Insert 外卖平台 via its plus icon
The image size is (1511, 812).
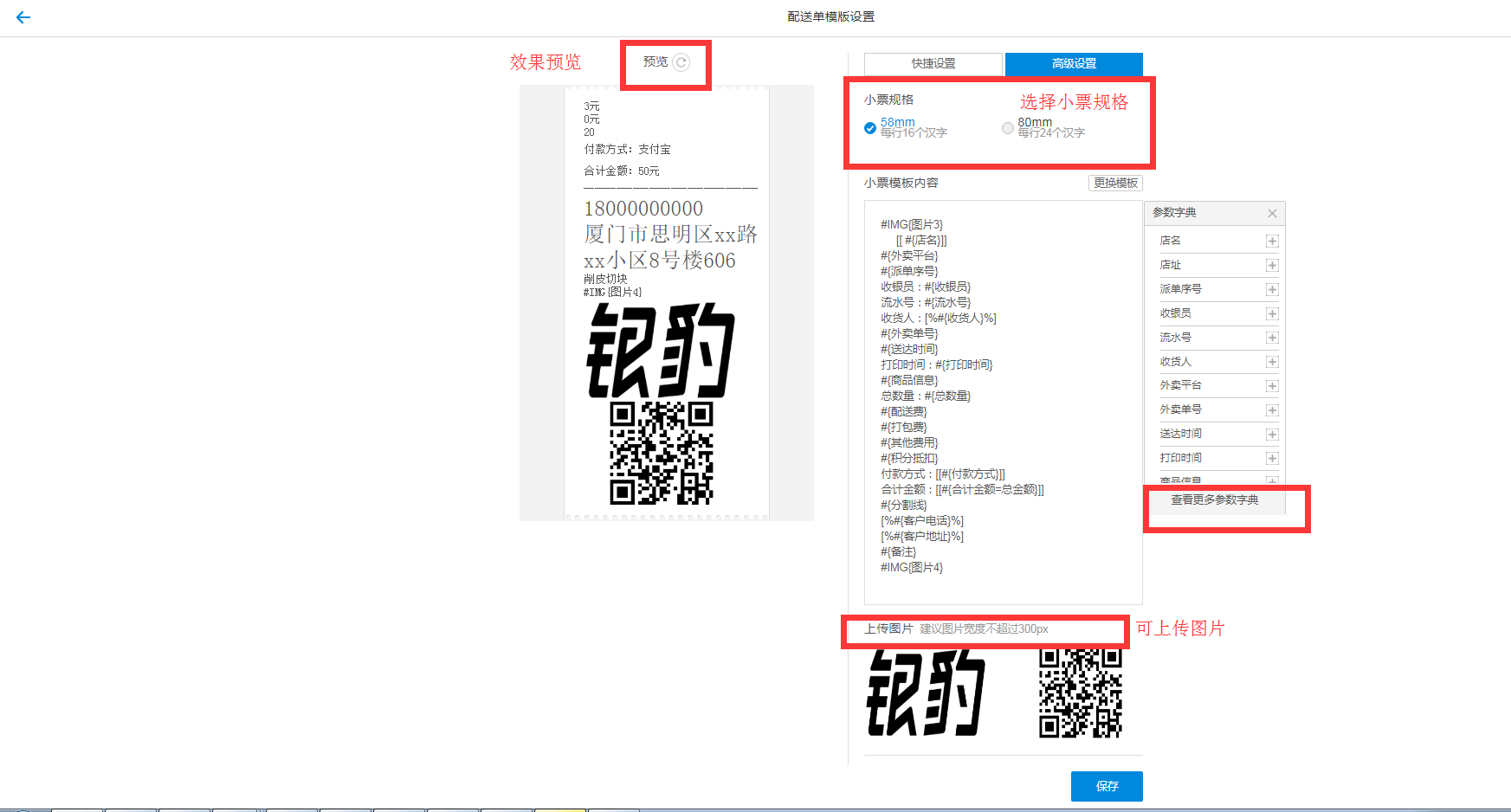(1272, 386)
